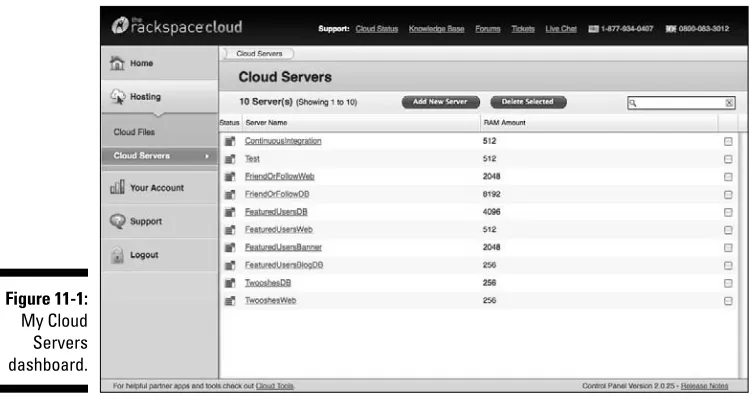Follow the Cloud Tools footer link
This screenshot has width=756, height=412.
tap(274, 386)
